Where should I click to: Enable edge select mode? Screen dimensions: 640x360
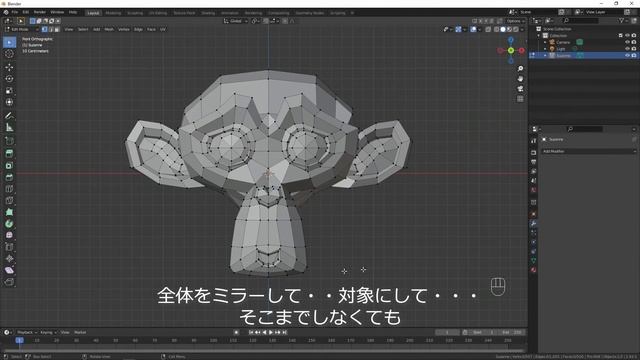point(51,29)
